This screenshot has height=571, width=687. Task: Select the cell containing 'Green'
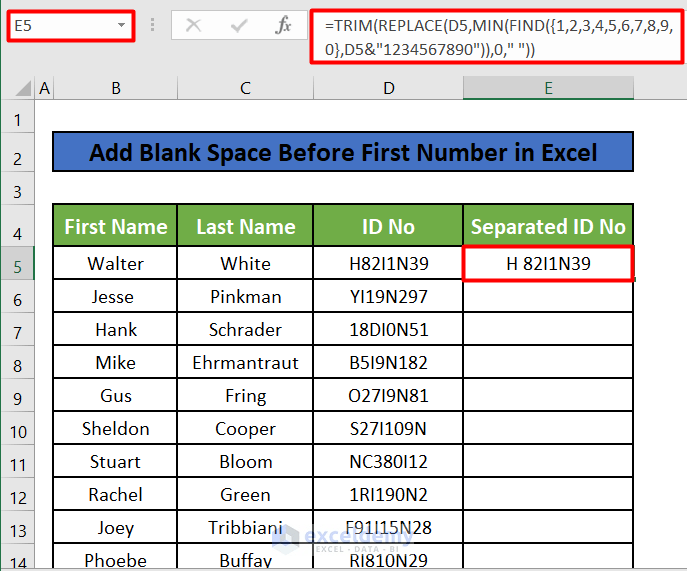(x=245, y=494)
